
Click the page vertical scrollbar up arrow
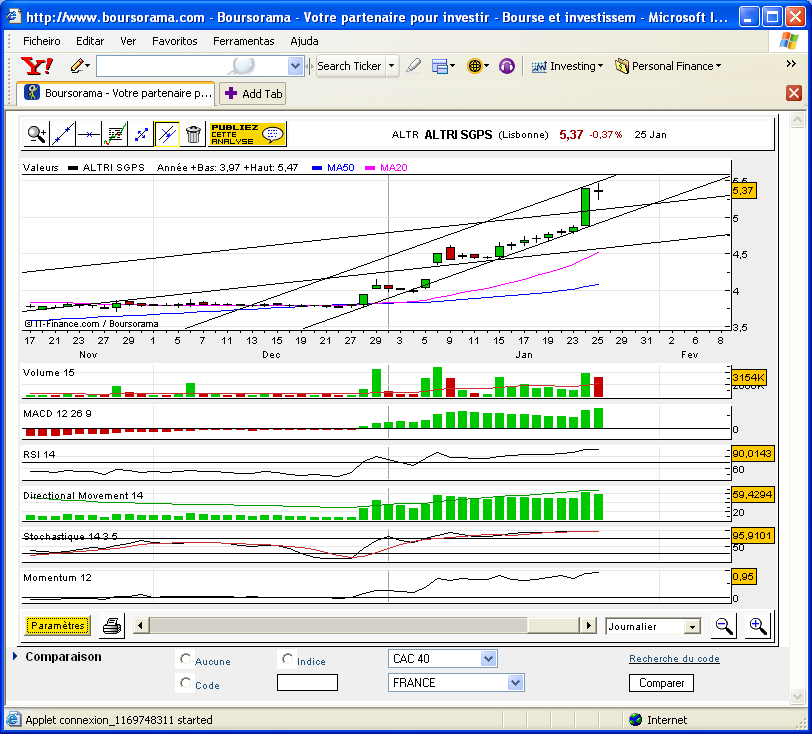pos(798,120)
